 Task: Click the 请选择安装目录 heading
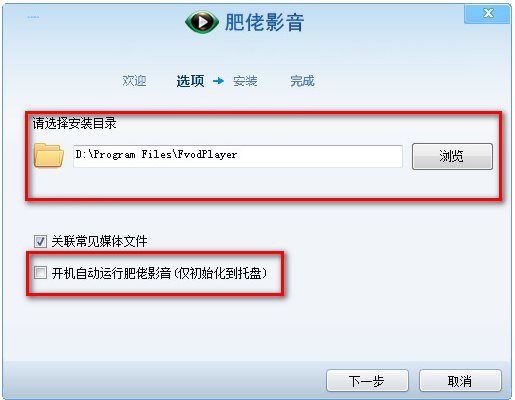tap(74, 123)
